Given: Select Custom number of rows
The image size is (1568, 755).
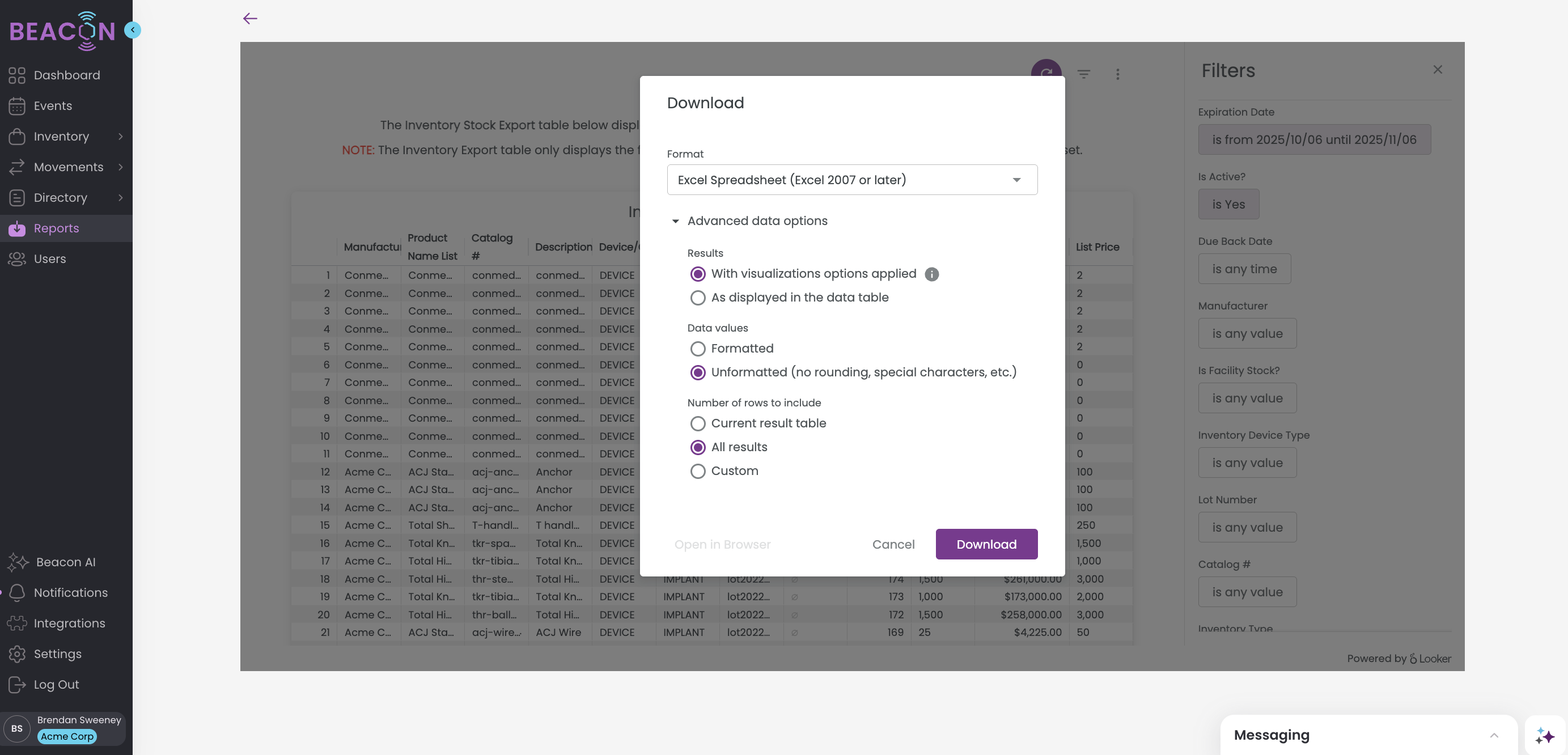Looking at the screenshot, I should click(698, 472).
